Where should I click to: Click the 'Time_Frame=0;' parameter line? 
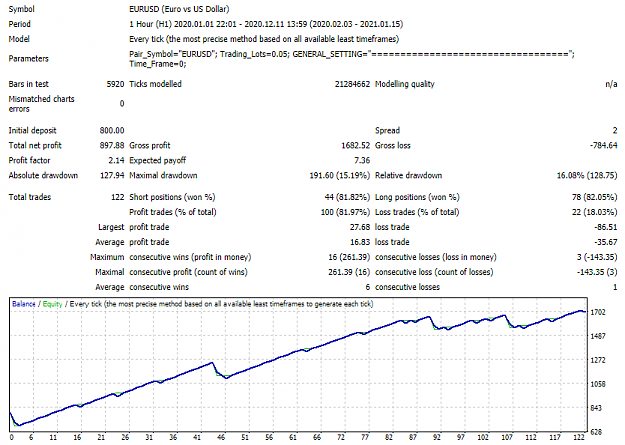pyautogui.click(x=157, y=64)
